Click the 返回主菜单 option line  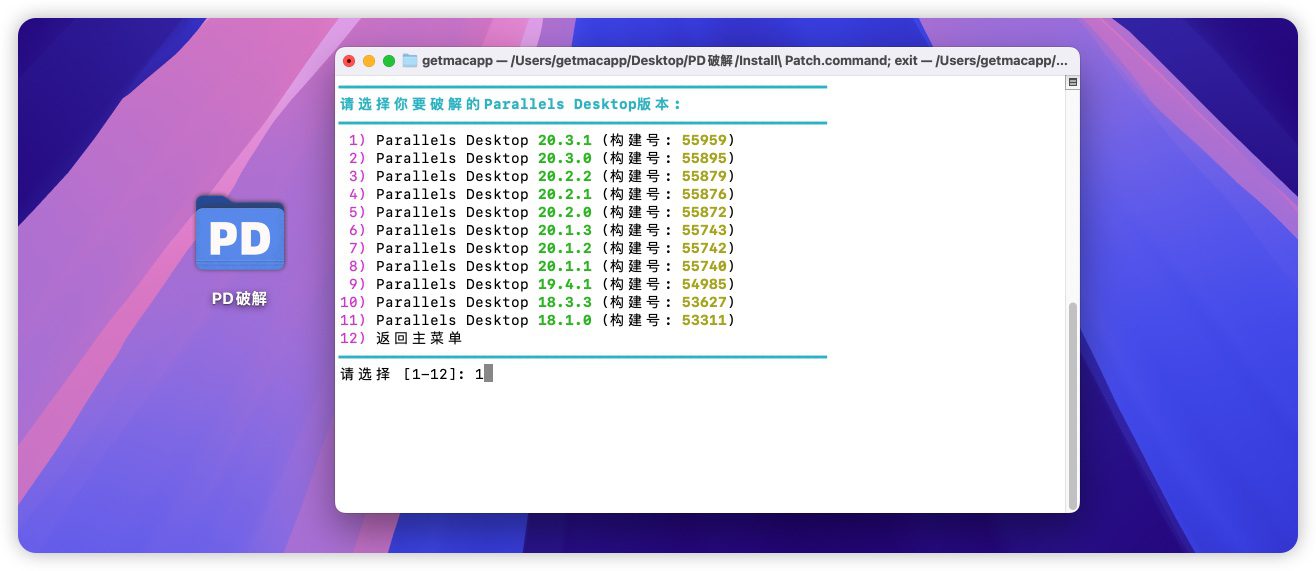coord(419,338)
